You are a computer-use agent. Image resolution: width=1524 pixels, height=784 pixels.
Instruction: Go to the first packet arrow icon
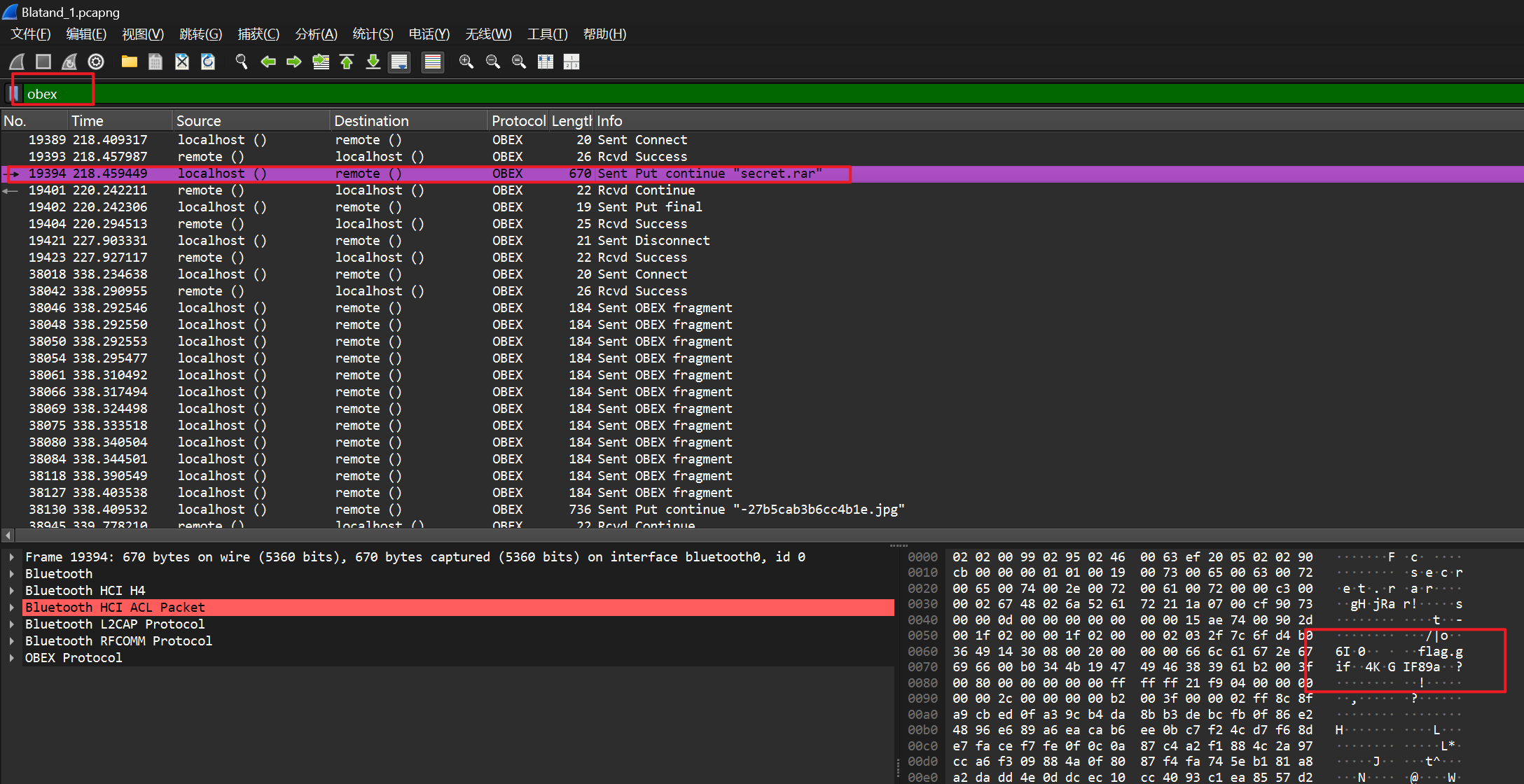(347, 62)
